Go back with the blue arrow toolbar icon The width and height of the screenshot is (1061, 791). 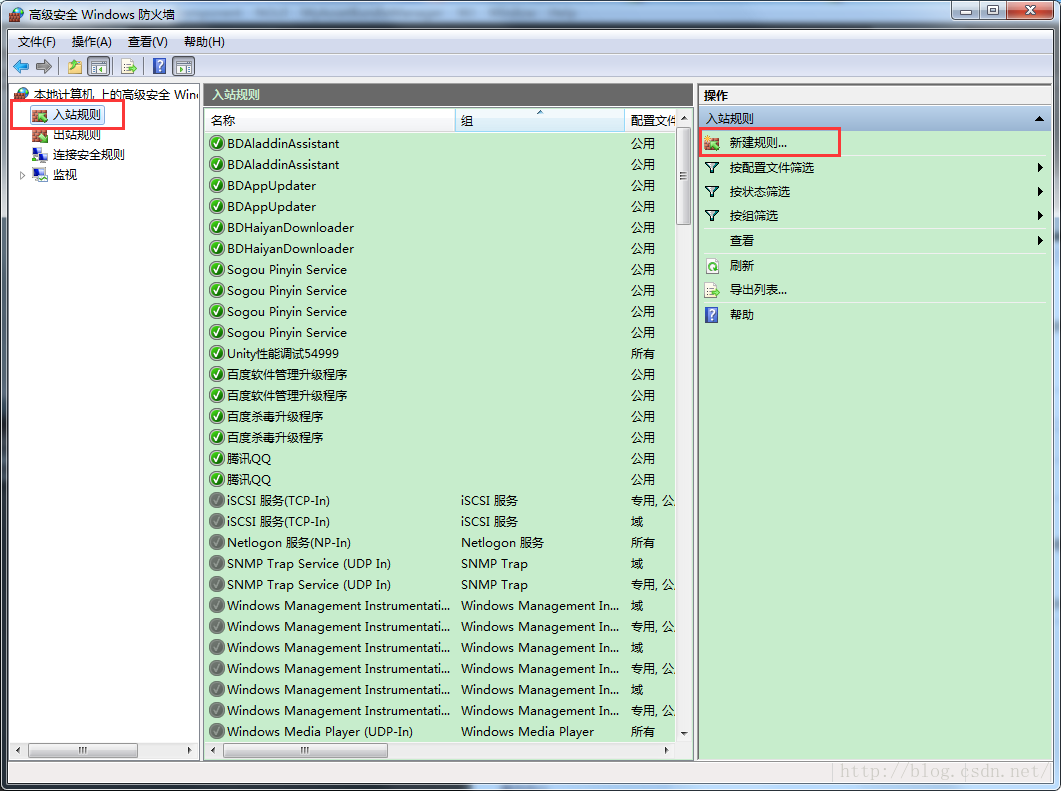coord(21,66)
